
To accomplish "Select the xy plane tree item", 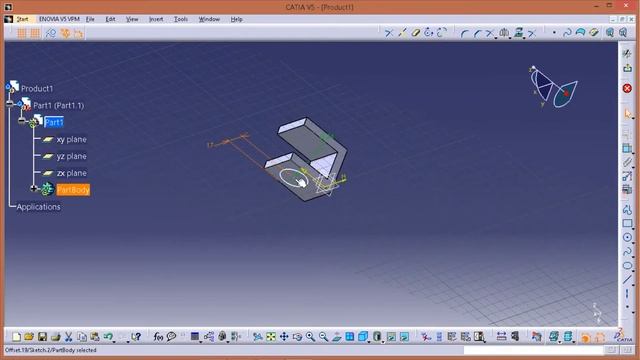I will tap(71, 140).
